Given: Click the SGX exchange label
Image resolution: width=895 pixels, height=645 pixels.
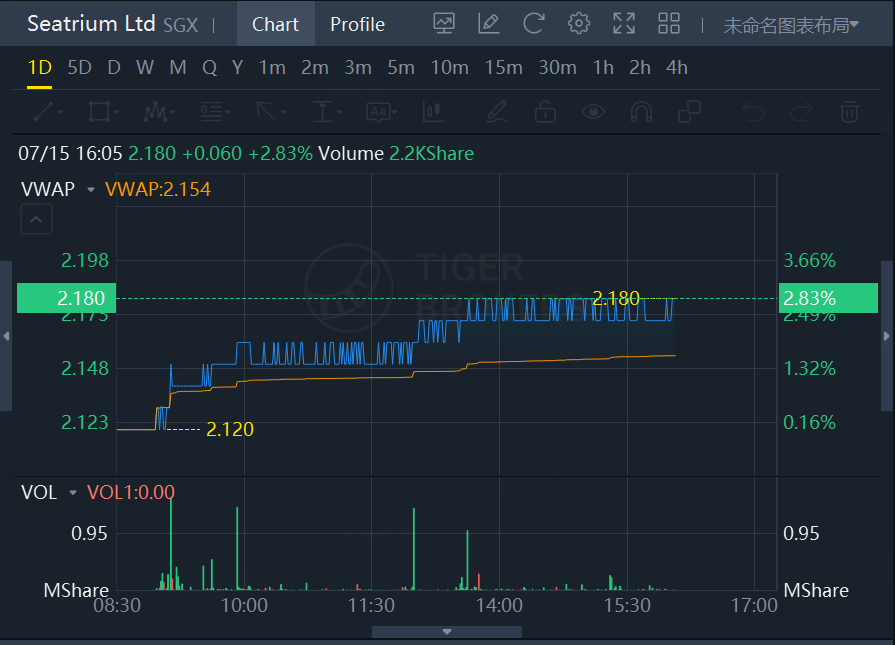Looking at the screenshot, I should click(180, 25).
